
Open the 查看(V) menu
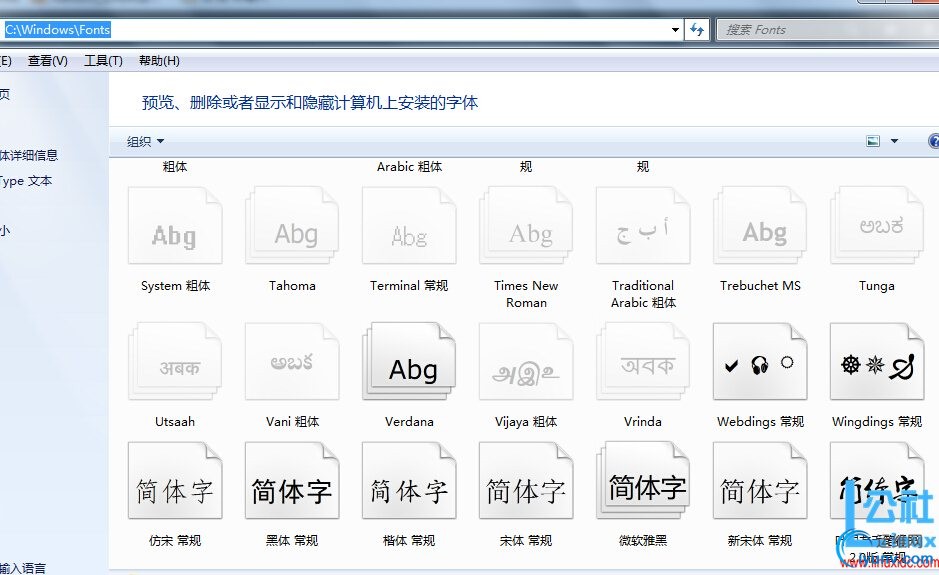[47, 60]
